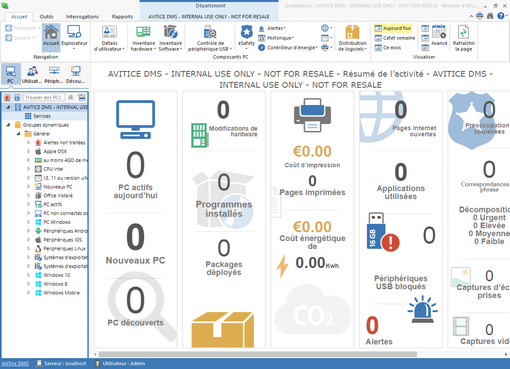Click the printer icon above Coût d'impression
Screen dimensions: 510x369
click(312, 115)
